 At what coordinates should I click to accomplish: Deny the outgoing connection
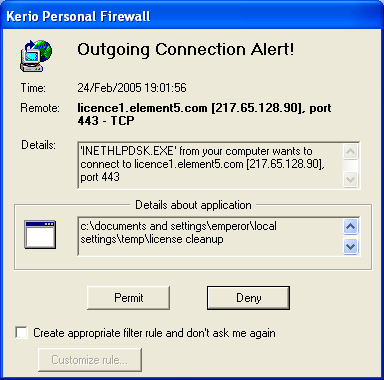[248, 298]
